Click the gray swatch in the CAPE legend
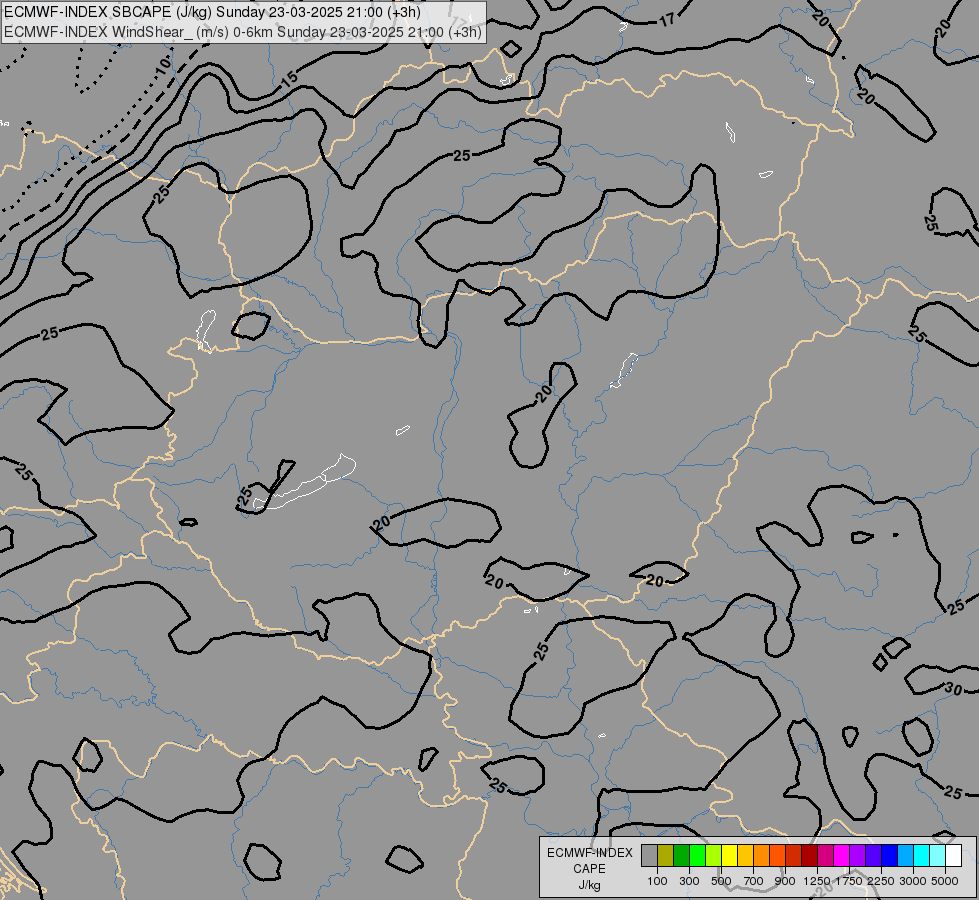 pos(649,856)
